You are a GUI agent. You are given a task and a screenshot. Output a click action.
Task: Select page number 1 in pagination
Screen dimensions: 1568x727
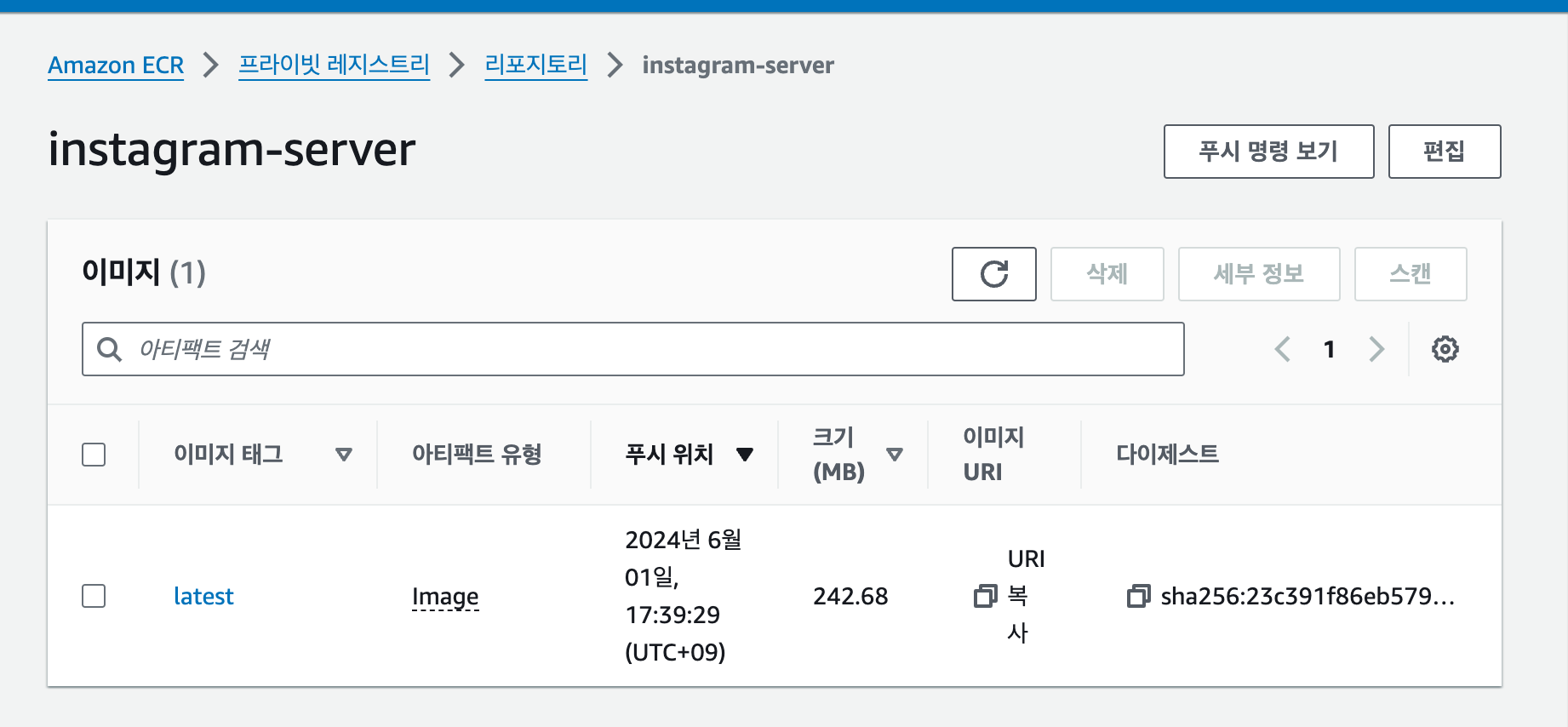(x=1329, y=349)
